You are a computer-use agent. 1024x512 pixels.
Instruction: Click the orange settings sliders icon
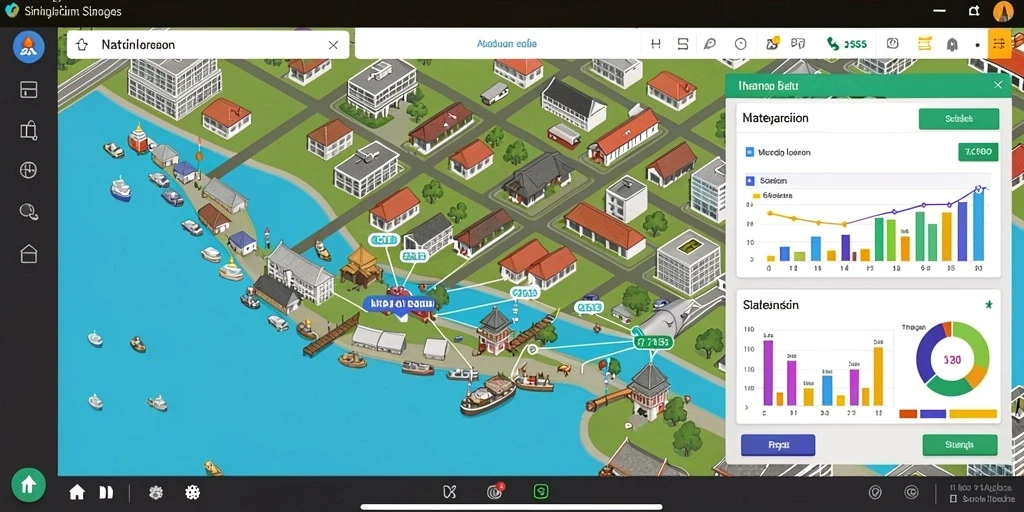999,44
